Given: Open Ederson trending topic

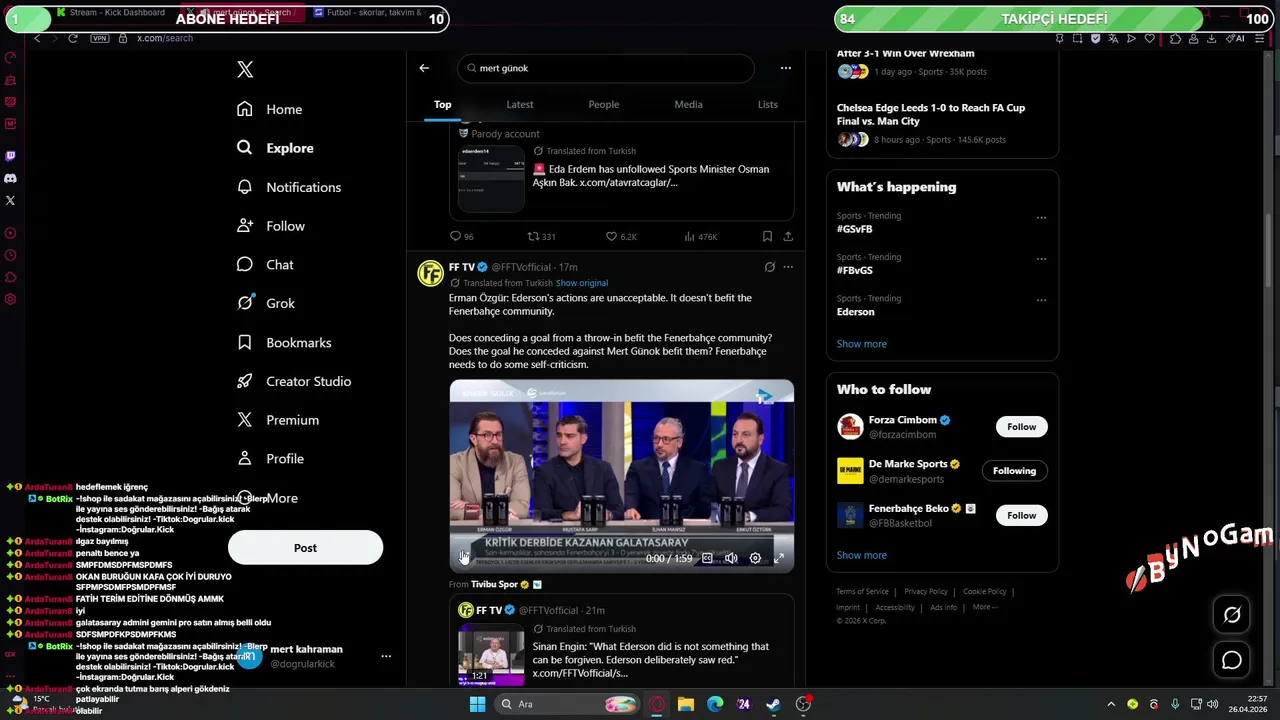Looking at the screenshot, I should [x=856, y=312].
